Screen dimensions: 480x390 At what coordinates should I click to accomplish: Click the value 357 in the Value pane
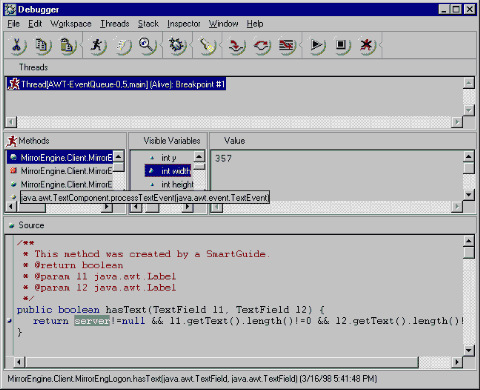coord(223,158)
